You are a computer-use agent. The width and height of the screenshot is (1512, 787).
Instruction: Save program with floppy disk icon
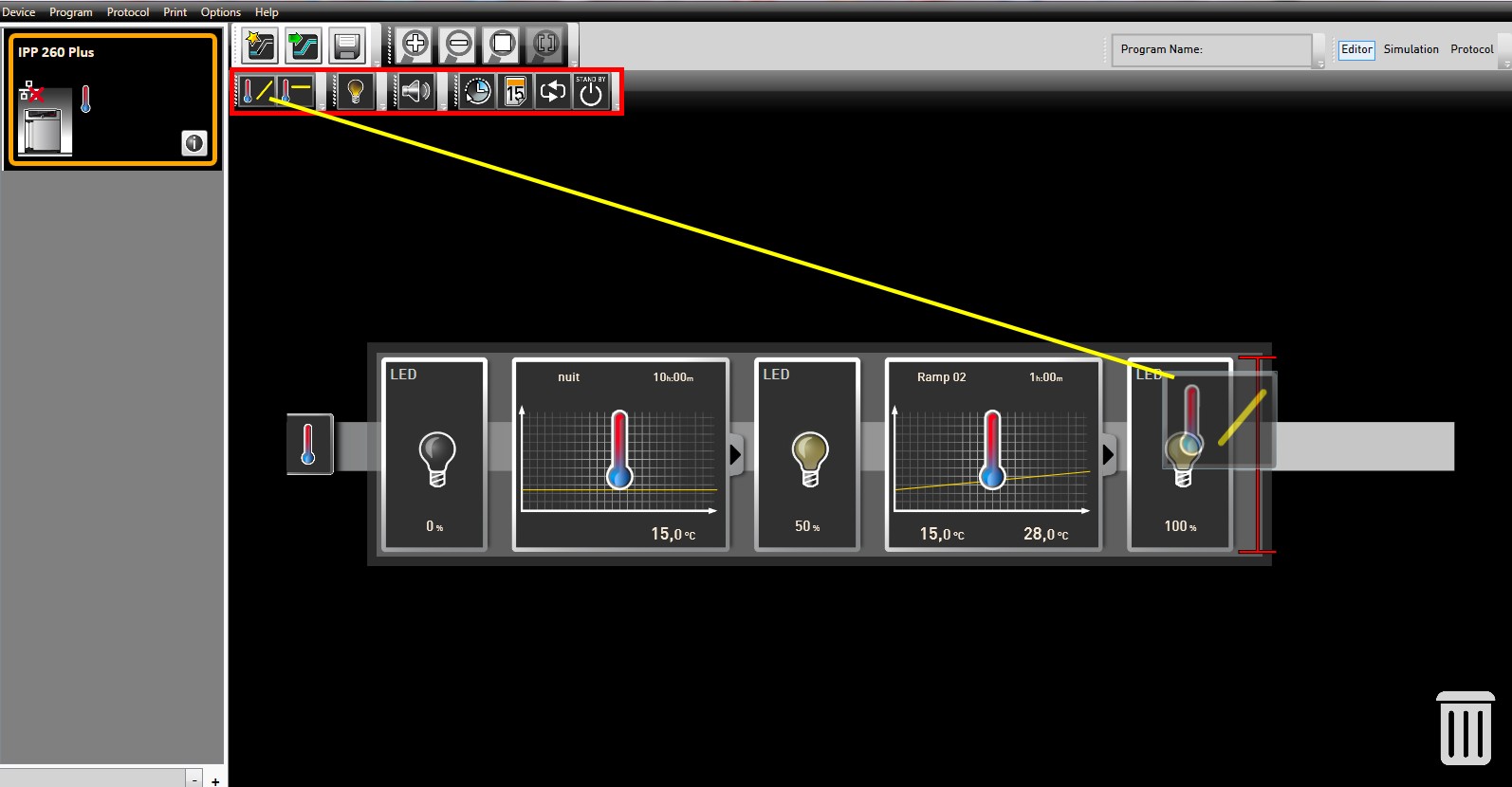[x=346, y=45]
